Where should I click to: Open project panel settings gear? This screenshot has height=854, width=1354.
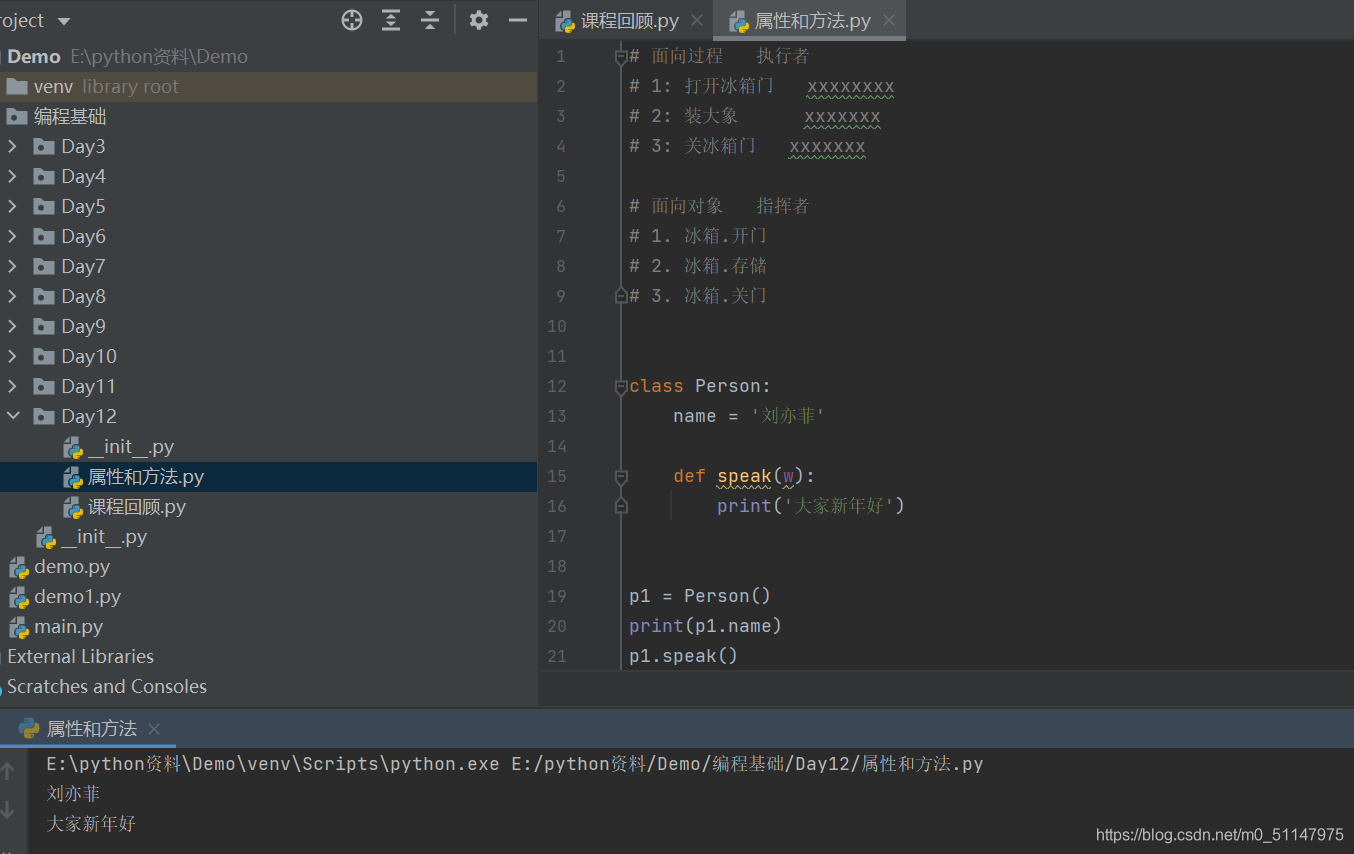tap(479, 20)
